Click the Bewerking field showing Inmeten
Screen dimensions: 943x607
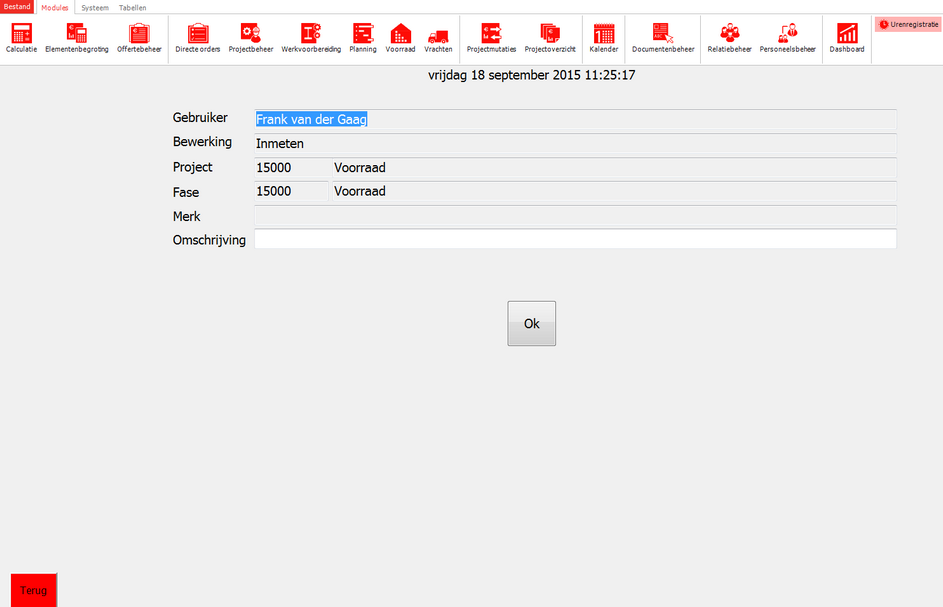click(x=576, y=143)
